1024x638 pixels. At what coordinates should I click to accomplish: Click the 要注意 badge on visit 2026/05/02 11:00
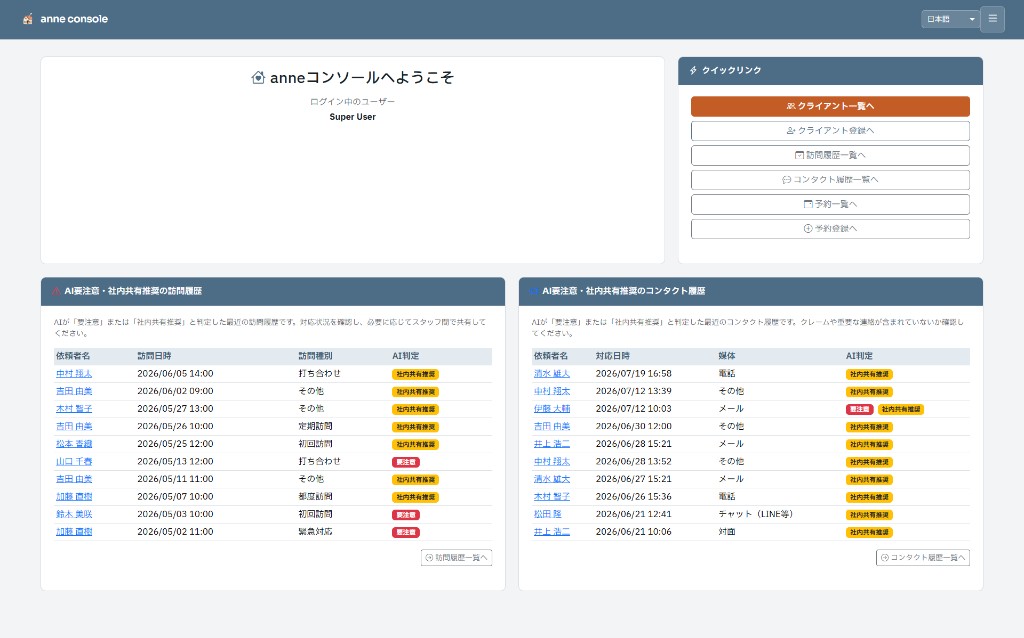[406, 533]
